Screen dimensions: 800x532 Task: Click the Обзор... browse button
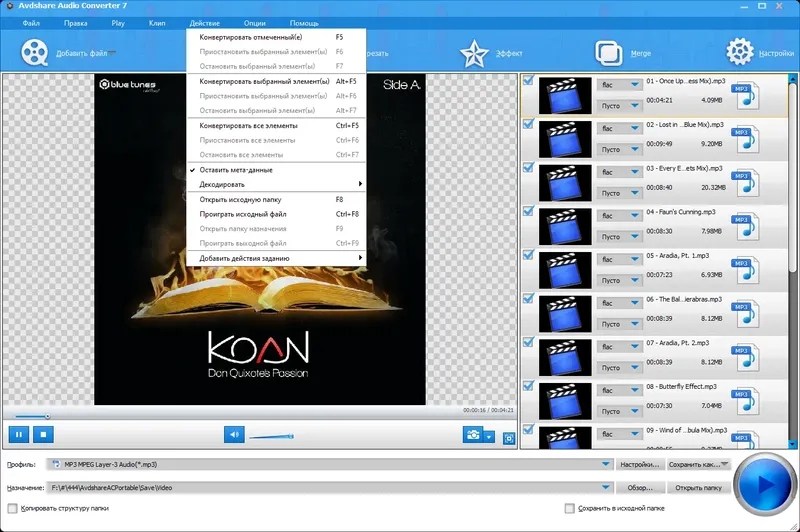pyautogui.click(x=640, y=488)
